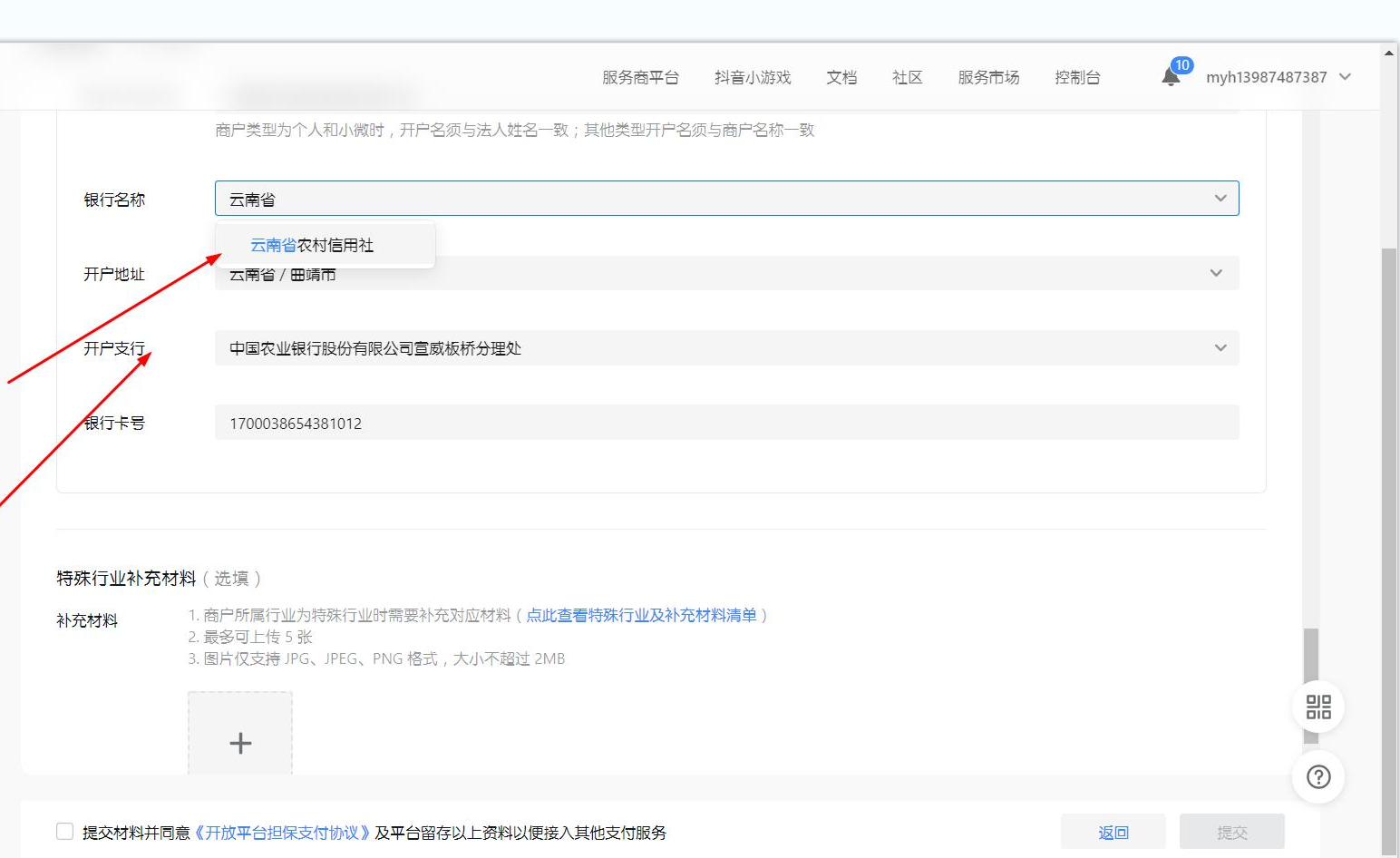Open the 服务商平台 navigation item
Screen dimensions: 1400x858
click(640, 77)
